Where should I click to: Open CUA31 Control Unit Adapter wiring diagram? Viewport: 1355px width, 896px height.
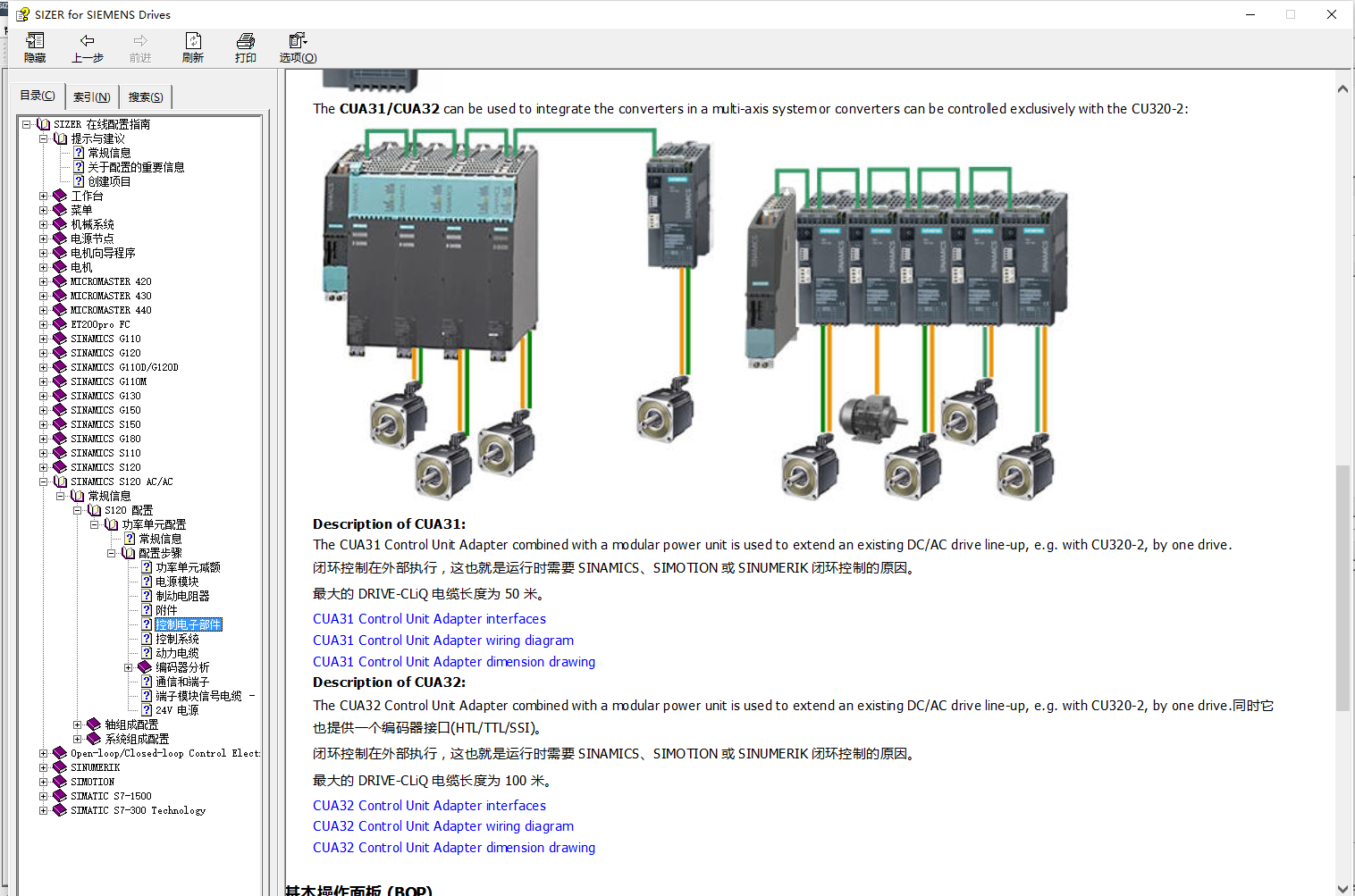tap(443, 641)
